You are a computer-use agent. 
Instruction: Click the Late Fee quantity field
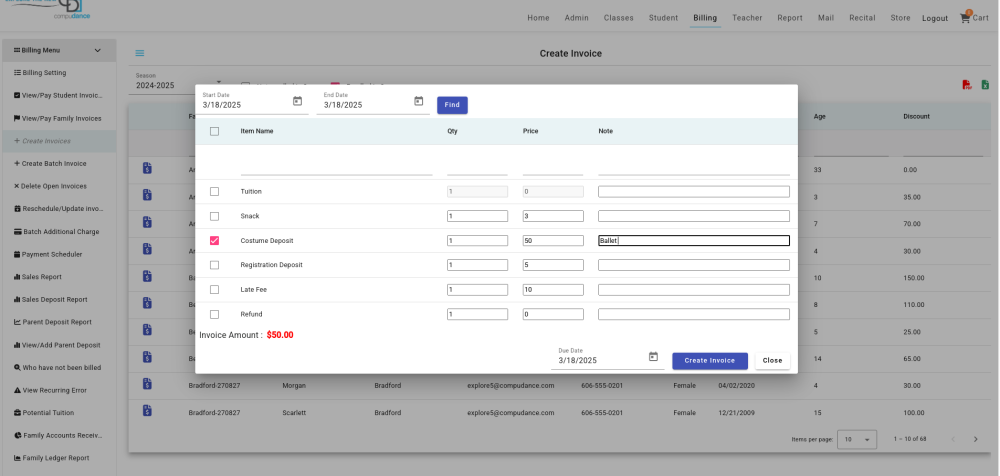click(478, 290)
